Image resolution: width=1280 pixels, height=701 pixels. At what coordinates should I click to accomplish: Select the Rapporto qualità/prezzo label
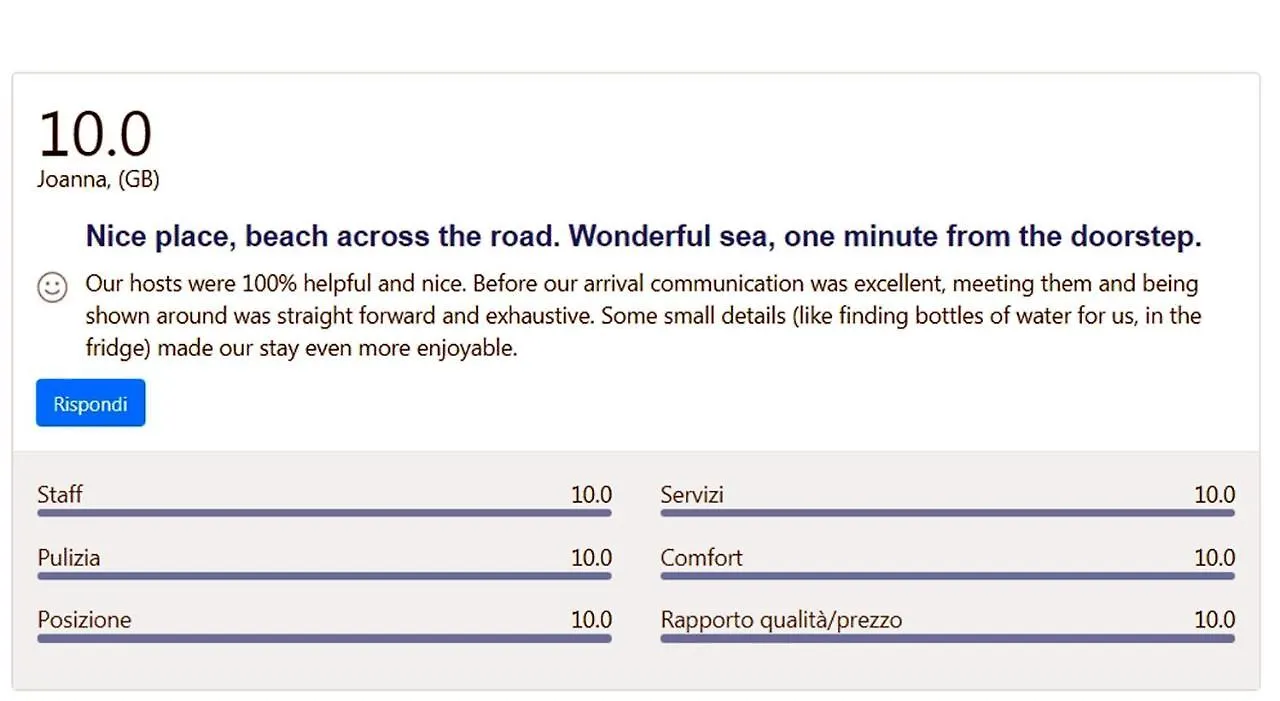pyautogui.click(x=781, y=620)
